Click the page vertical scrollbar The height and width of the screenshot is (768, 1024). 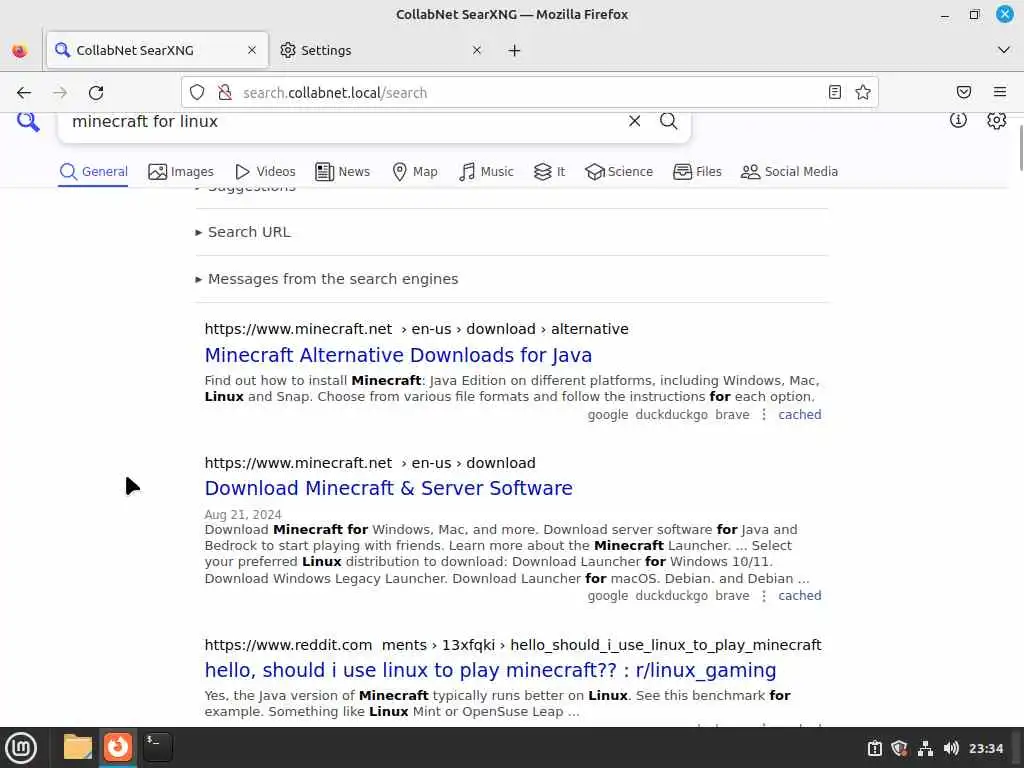click(1019, 149)
